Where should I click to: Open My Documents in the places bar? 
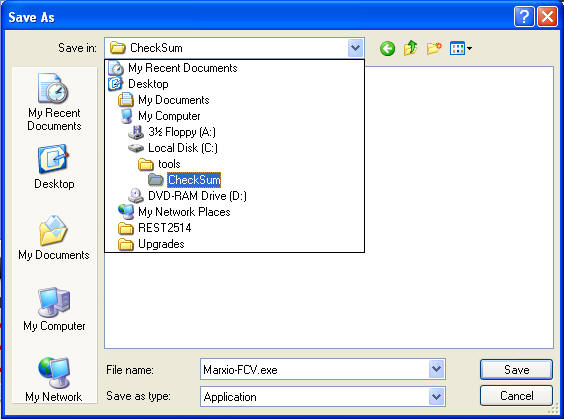54,238
